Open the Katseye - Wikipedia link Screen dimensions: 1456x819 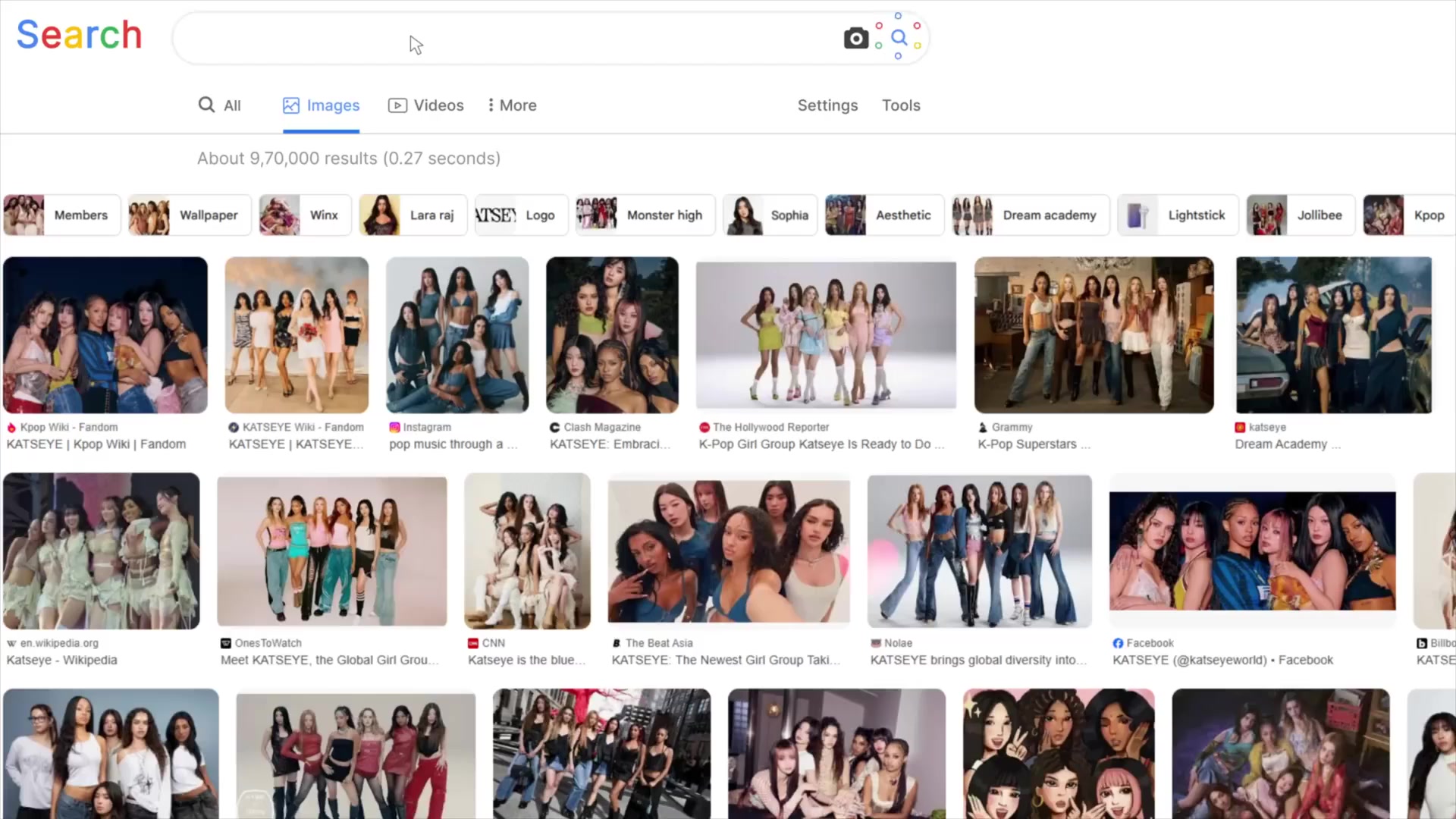61,661
